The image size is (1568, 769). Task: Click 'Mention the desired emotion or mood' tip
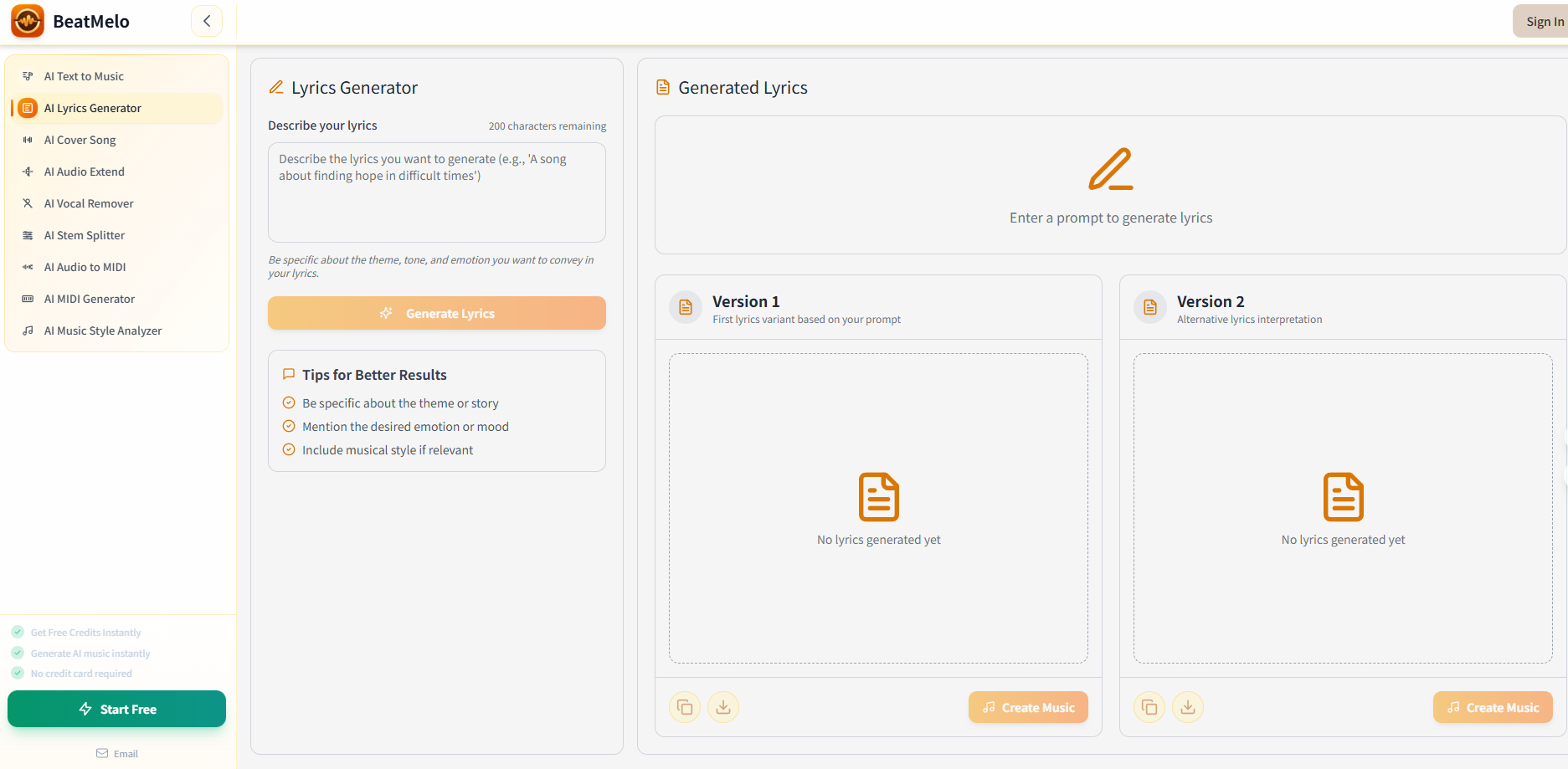point(405,427)
